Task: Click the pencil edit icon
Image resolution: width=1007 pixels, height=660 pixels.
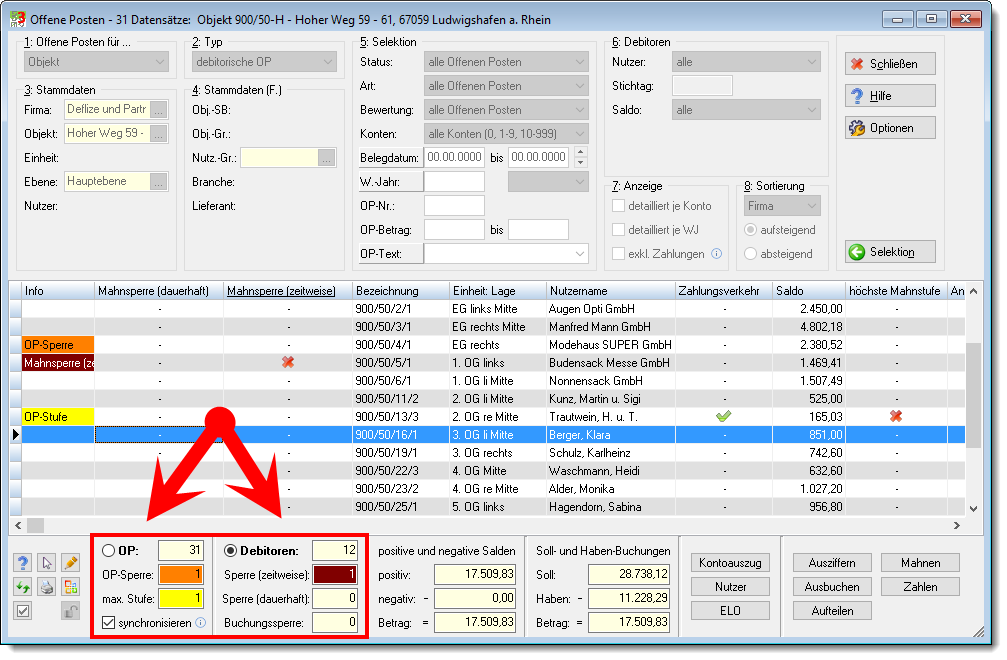Action: (x=71, y=563)
